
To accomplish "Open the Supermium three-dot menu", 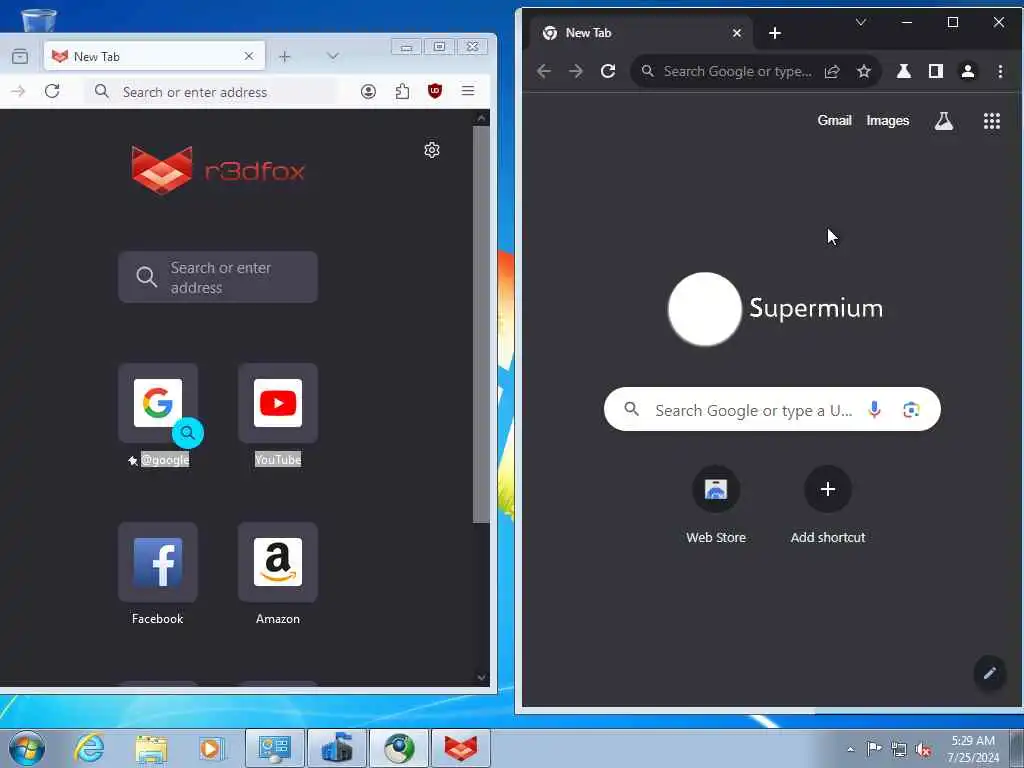I will pyautogui.click(x=1000, y=71).
